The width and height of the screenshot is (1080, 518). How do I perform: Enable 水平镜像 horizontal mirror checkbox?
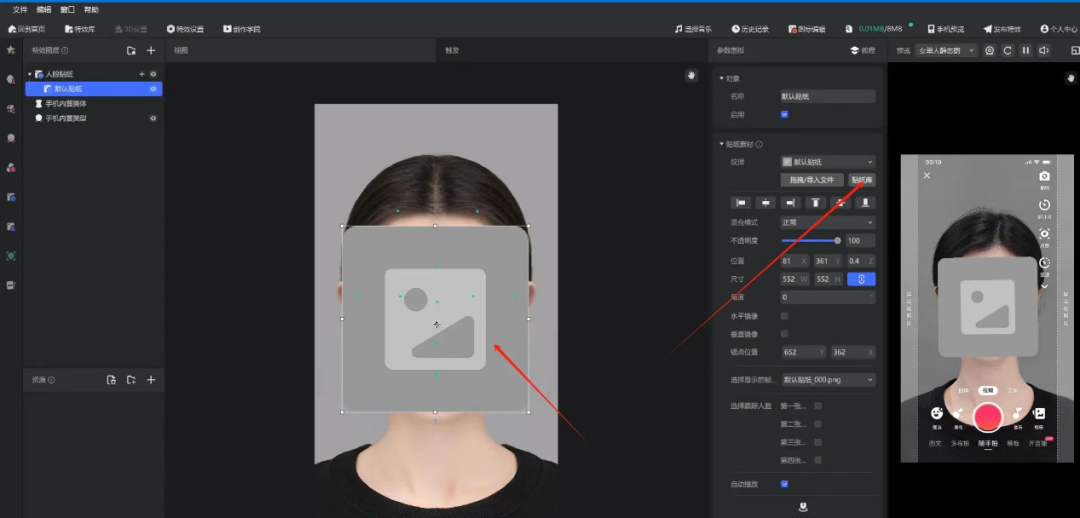[x=784, y=316]
